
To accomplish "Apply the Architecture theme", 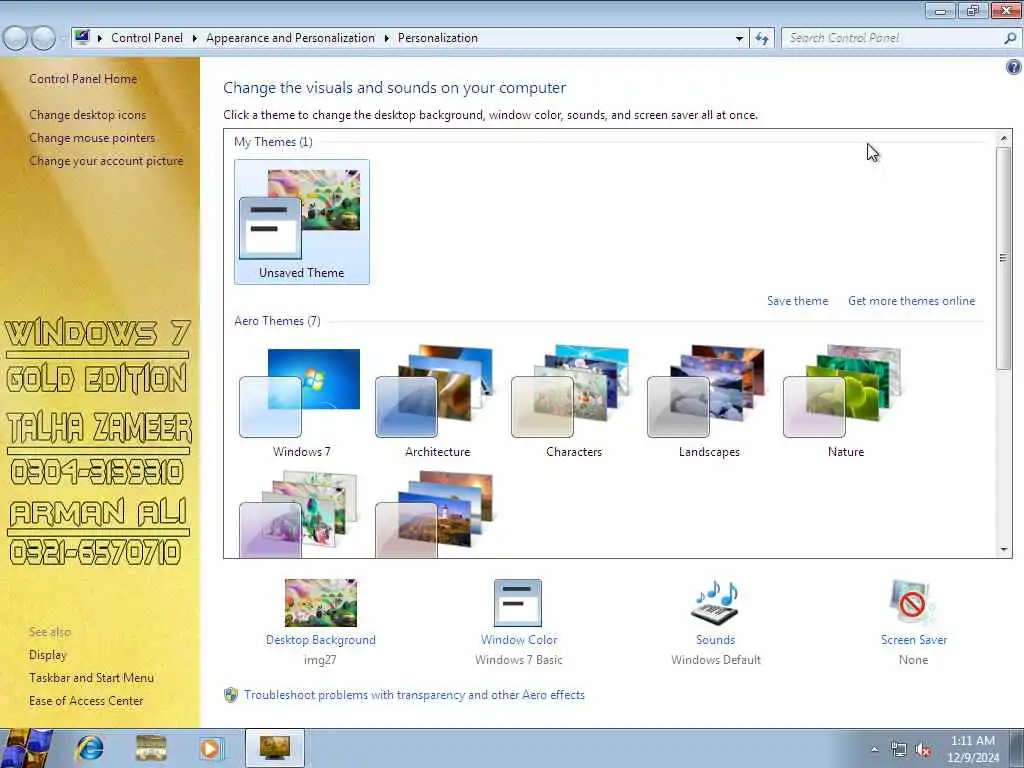I will 437,402.
